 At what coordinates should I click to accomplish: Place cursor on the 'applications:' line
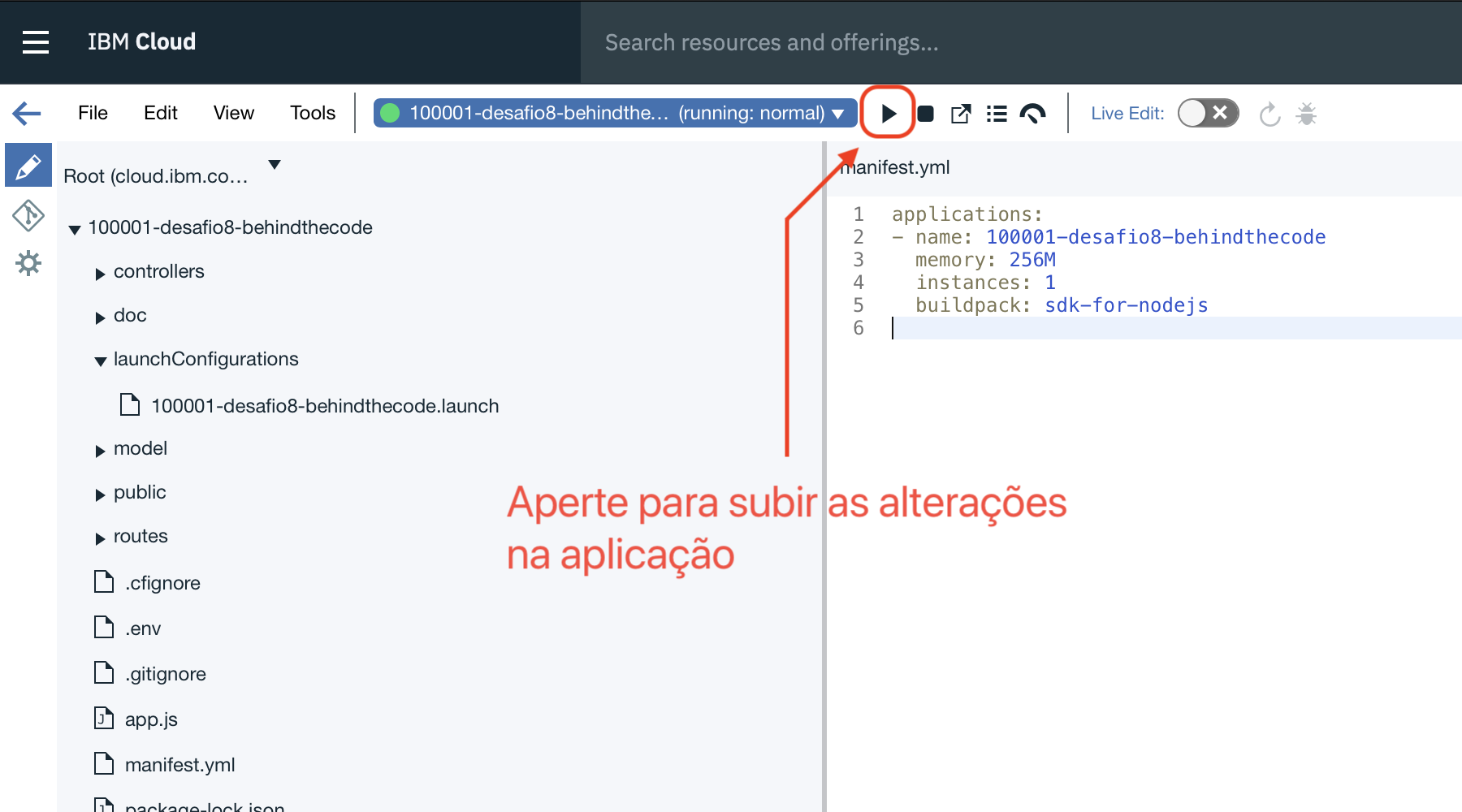[x=967, y=214]
